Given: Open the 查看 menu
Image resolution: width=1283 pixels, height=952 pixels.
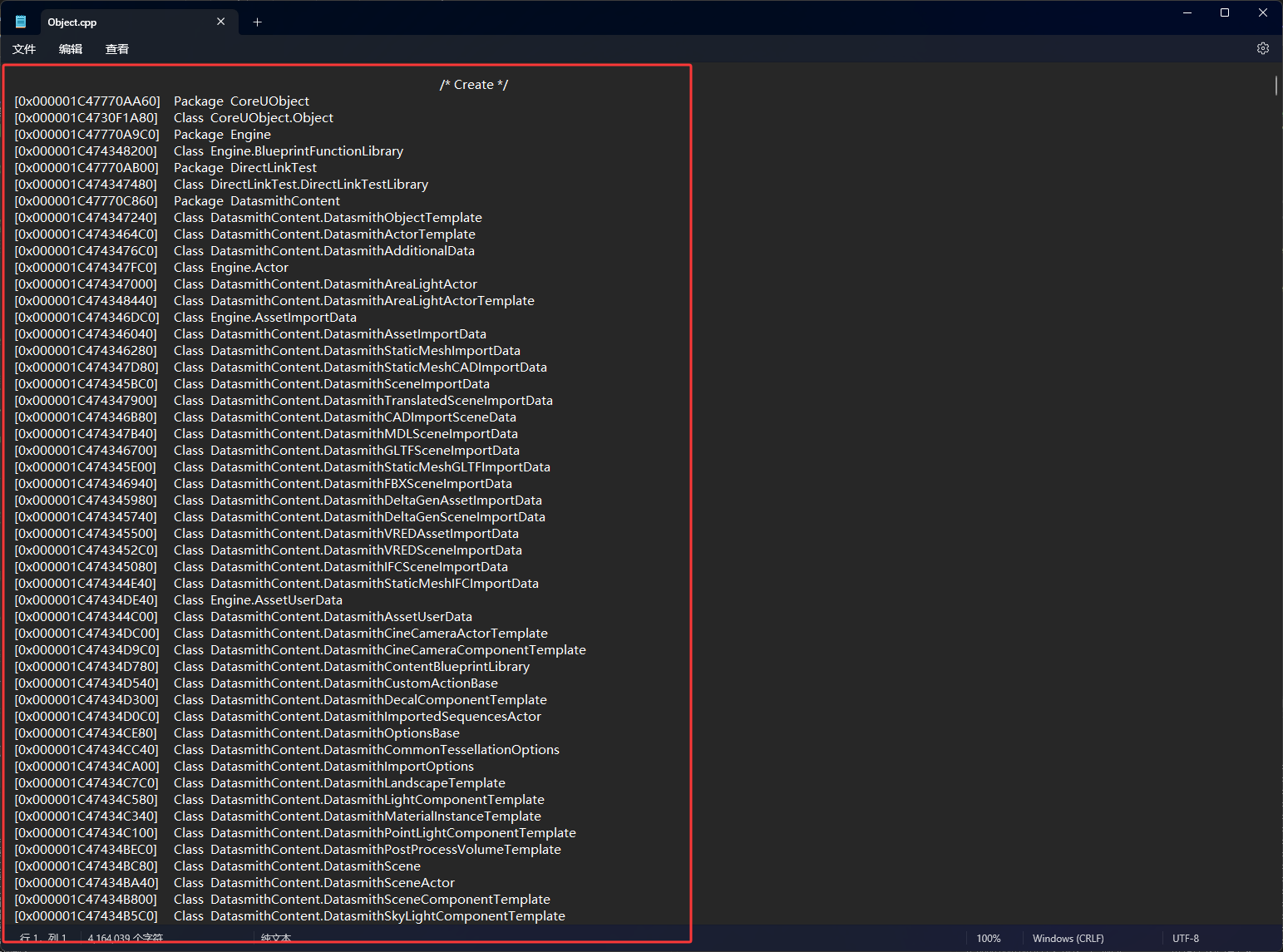Looking at the screenshot, I should click(x=117, y=49).
